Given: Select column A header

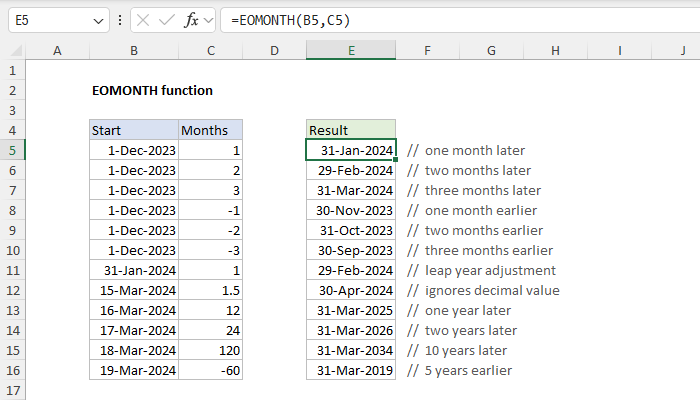Looking at the screenshot, I should point(57,50).
